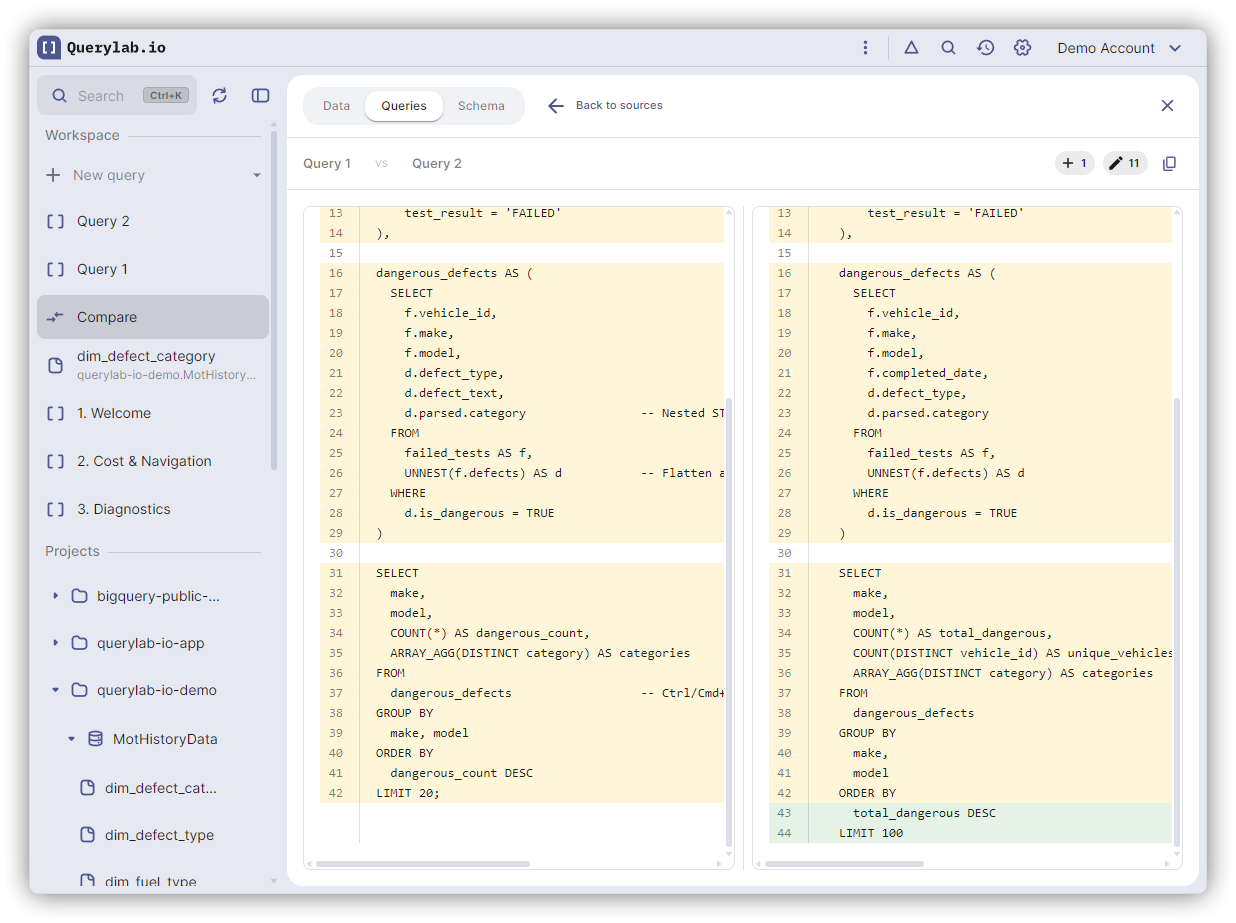This screenshot has height=923, width=1236.
Task: Click the left diff pane horizontal scrollbar
Action: tap(423, 863)
